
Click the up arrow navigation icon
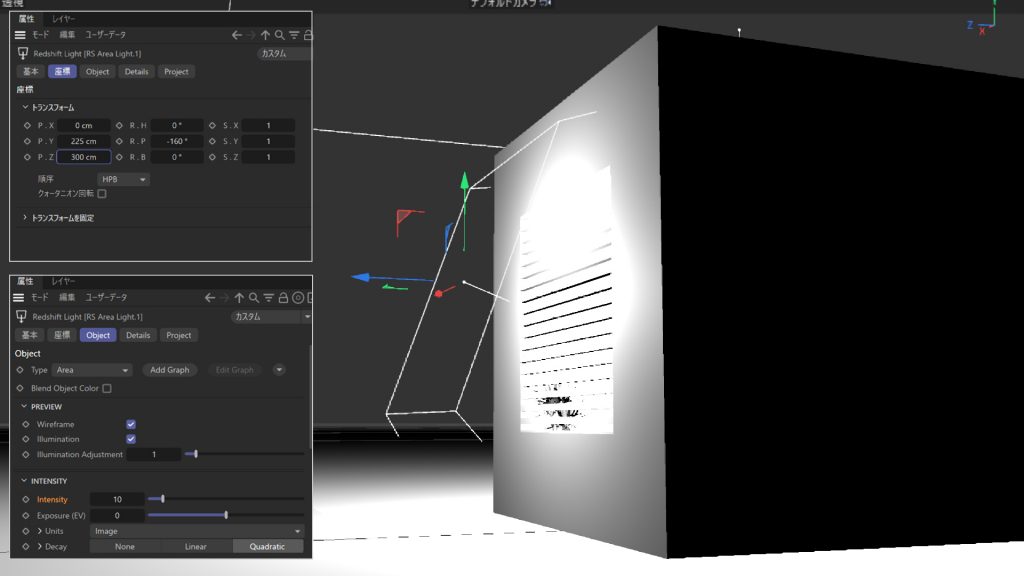click(x=264, y=34)
